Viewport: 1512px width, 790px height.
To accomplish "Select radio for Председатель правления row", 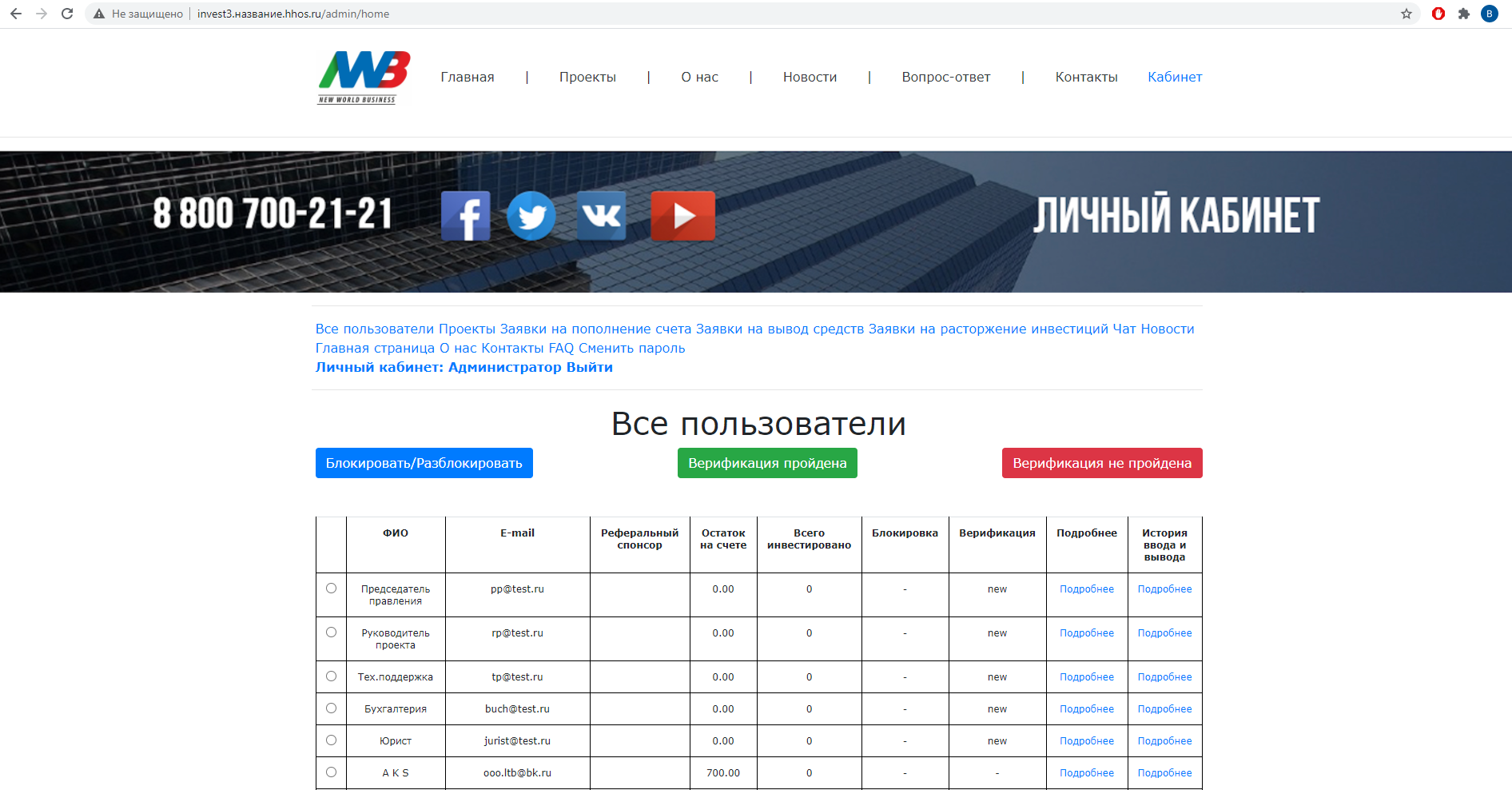I will [332, 589].
